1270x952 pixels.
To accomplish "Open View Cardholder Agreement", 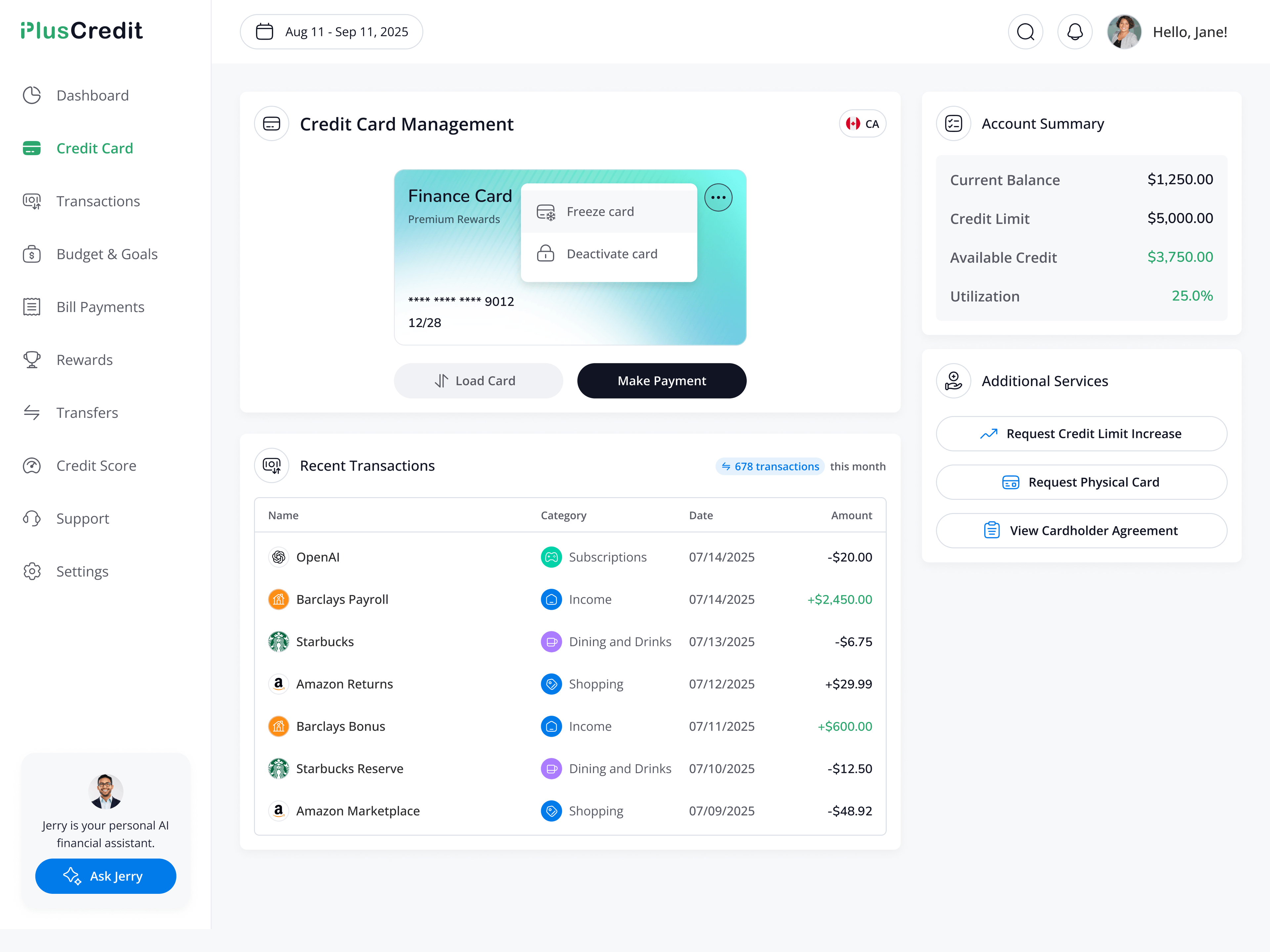I will pyautogui.click(x=1081, y=531).
